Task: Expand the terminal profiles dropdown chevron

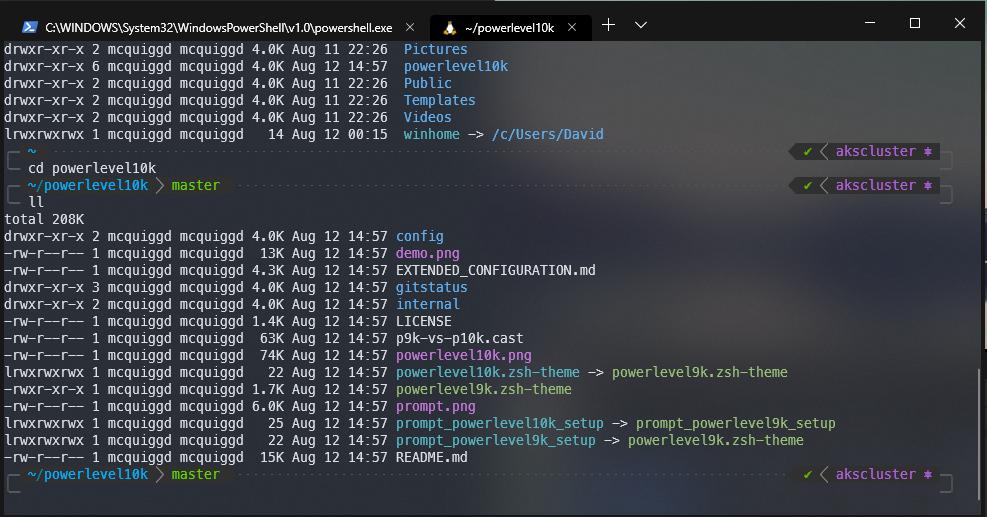Action: tap(641, 25)
